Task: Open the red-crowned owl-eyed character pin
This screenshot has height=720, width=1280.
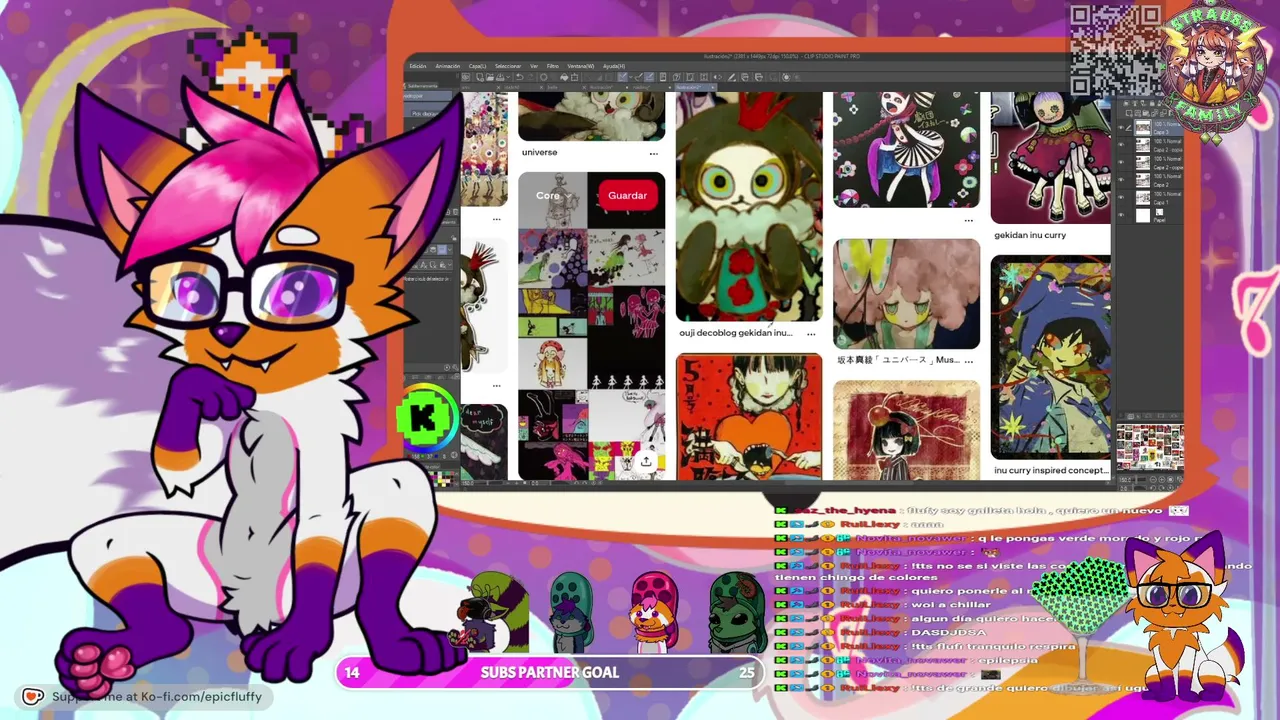Action: coord(749,207)
